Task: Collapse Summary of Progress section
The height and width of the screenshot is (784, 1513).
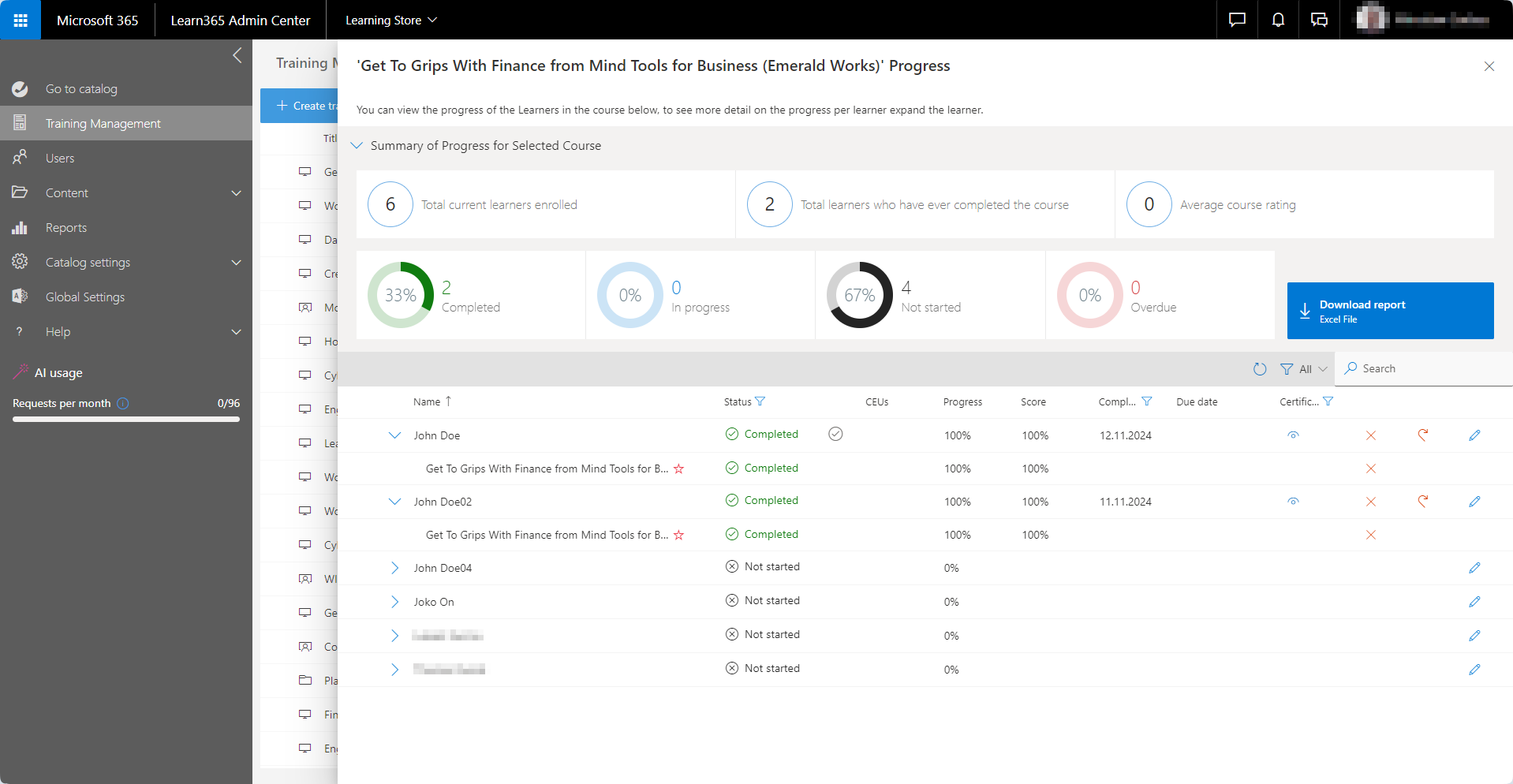Action: click(357, 145)
